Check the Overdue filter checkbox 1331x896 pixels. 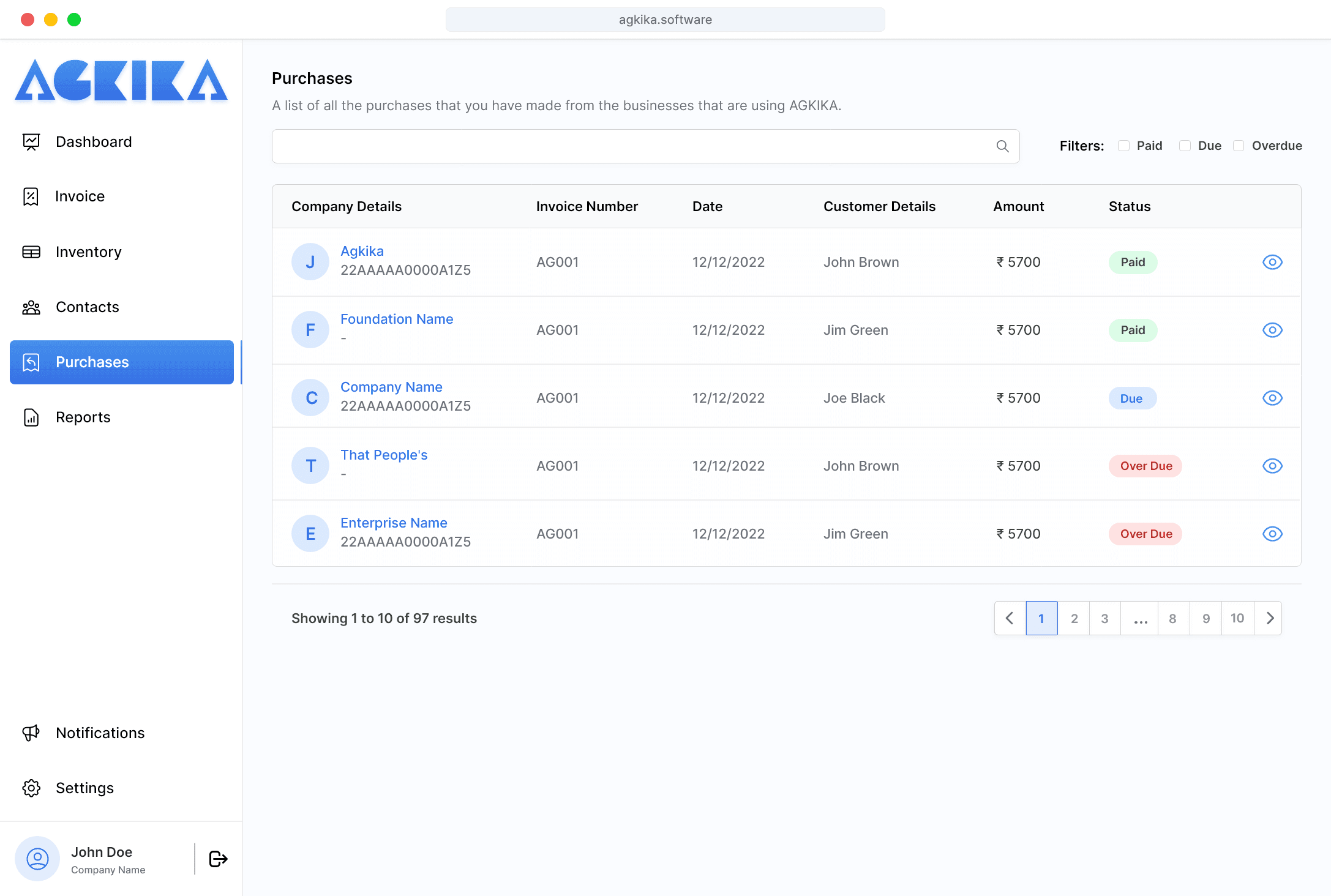pos(1239,146)
